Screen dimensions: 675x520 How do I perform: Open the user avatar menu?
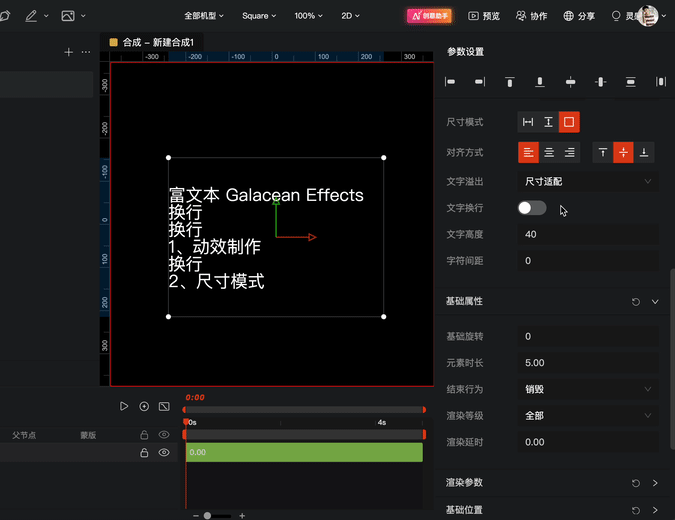[648, 16]
